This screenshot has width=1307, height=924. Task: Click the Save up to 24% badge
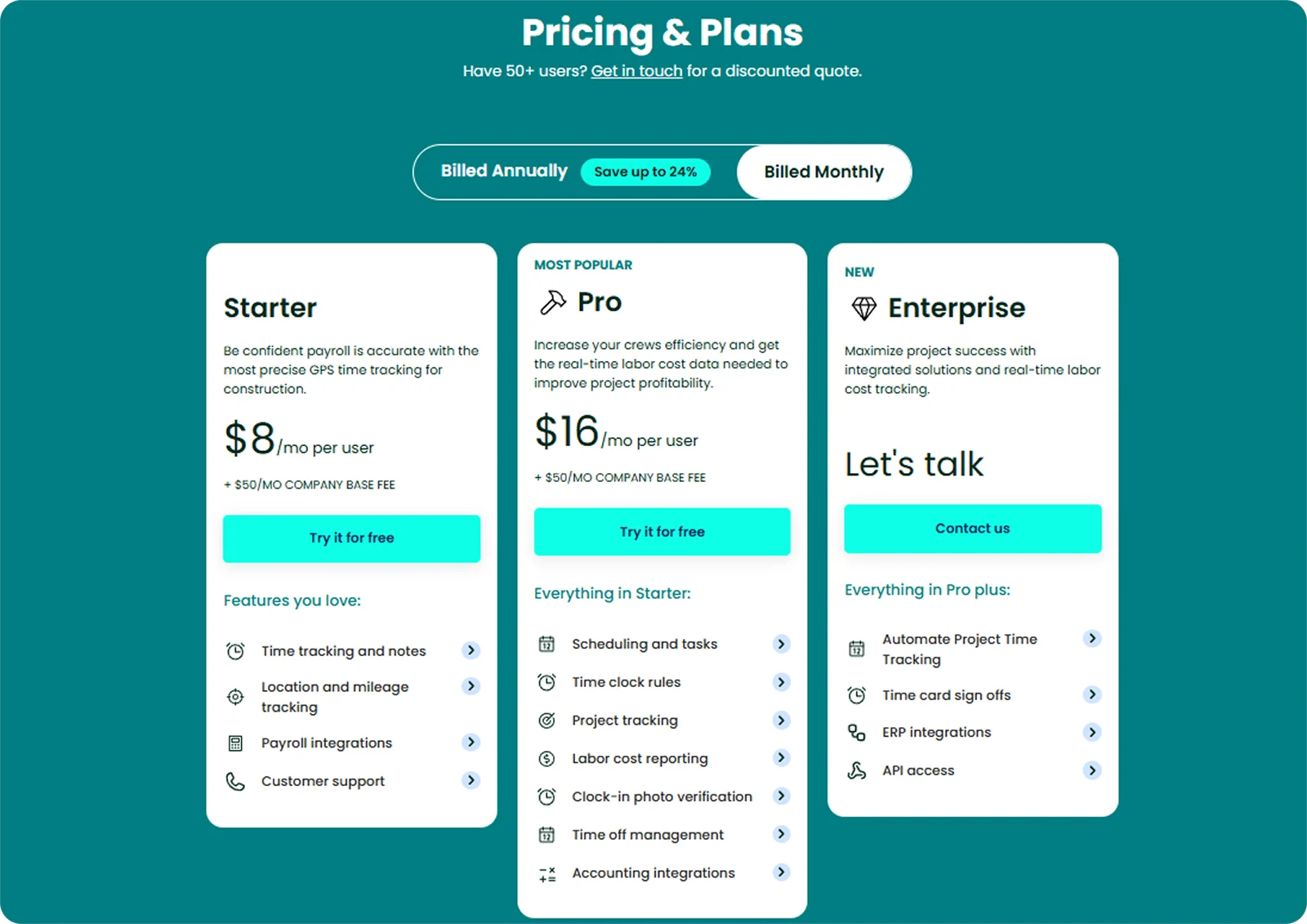click(x=645, y=172)
